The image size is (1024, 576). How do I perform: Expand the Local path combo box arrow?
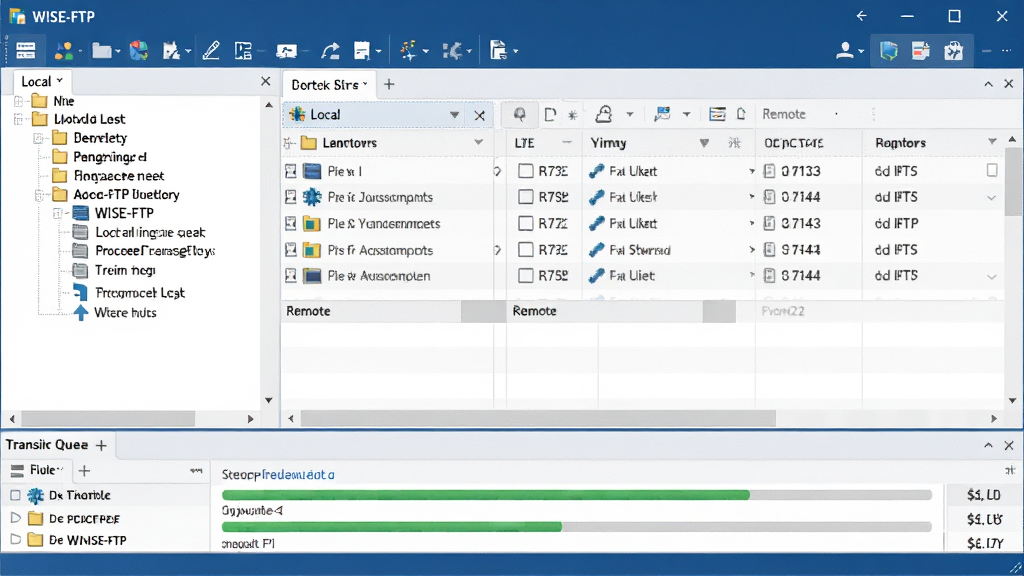454,115
